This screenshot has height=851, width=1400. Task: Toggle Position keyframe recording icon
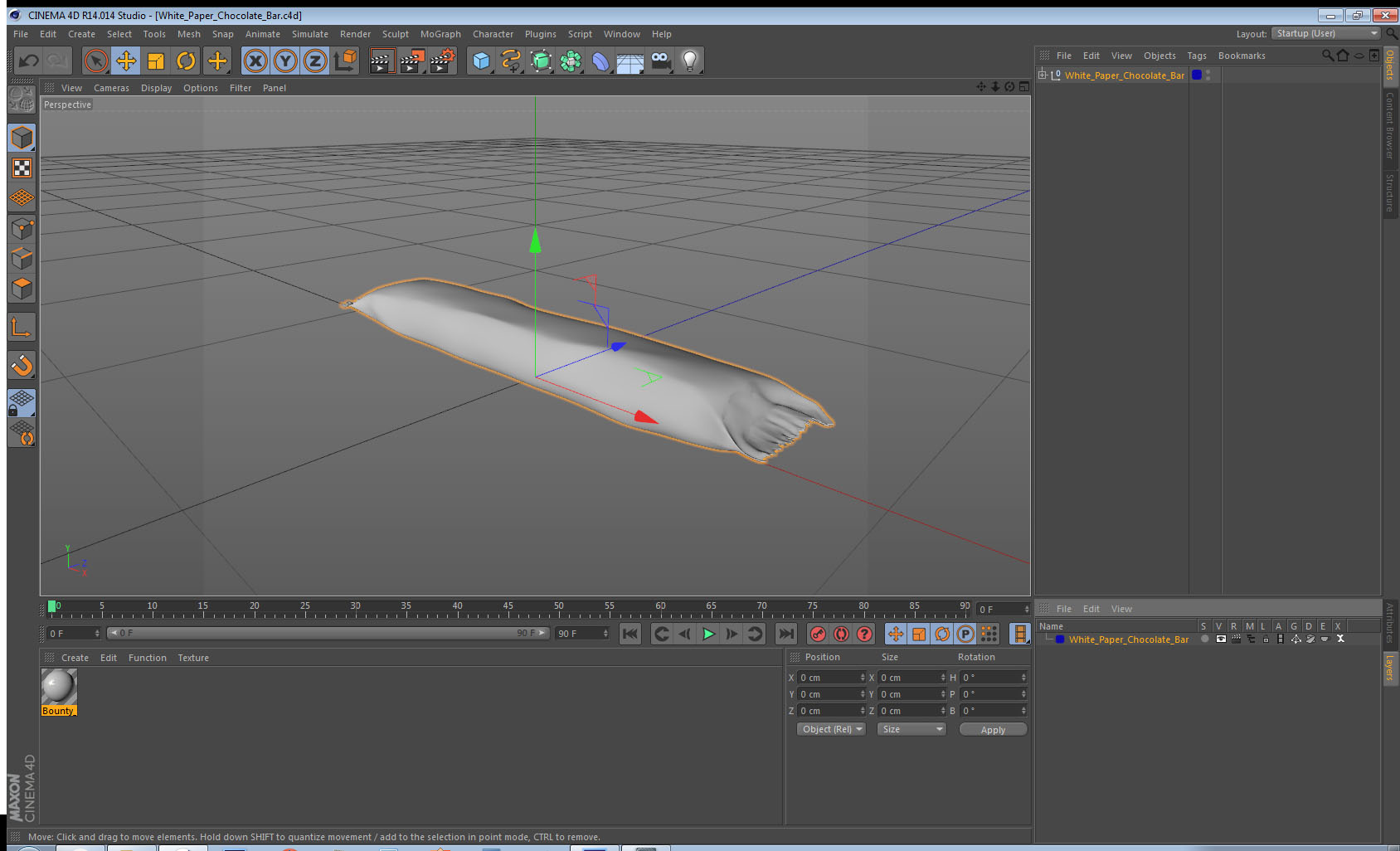pyautogui.click(x=896, y=634)
